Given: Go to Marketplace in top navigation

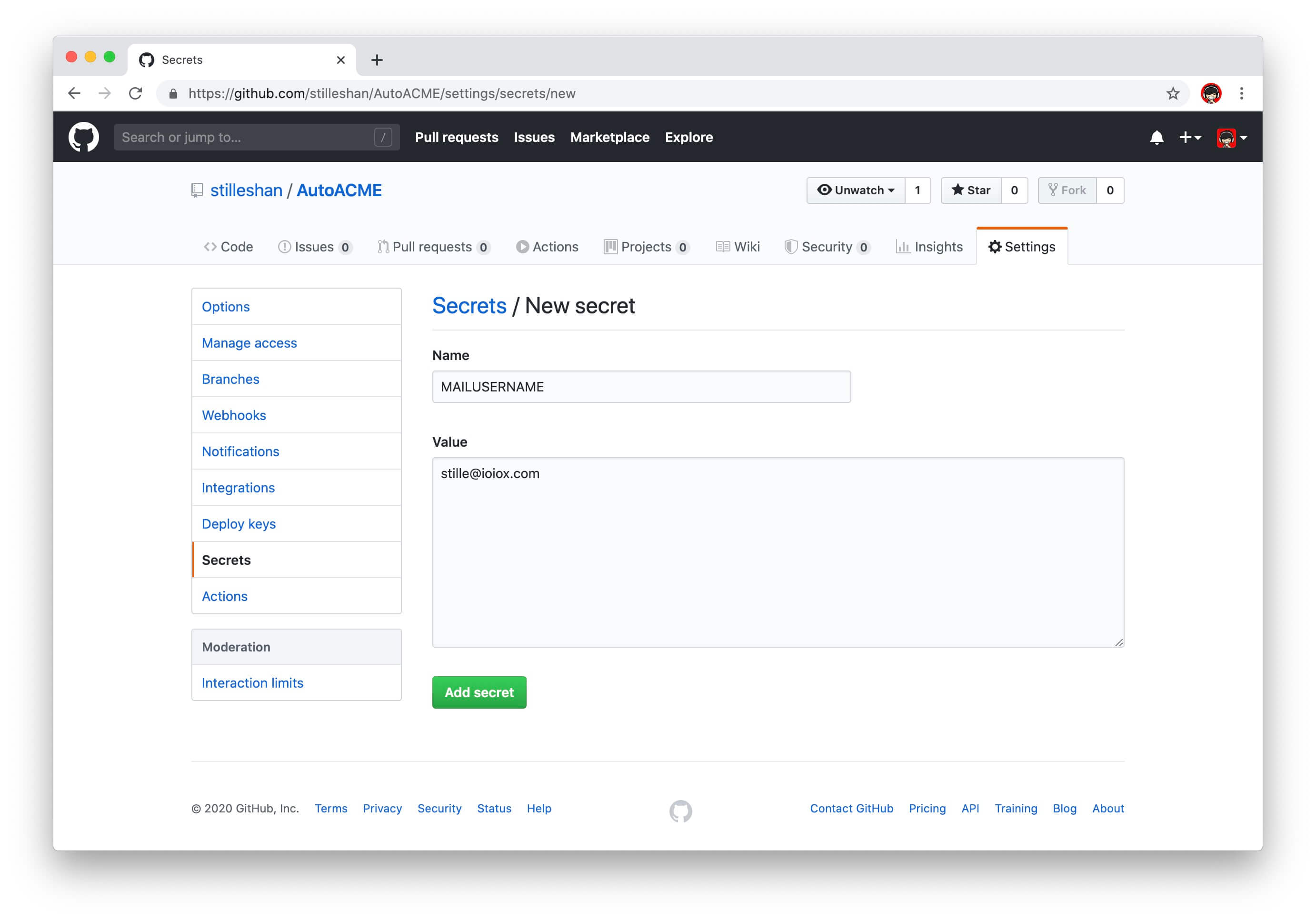Looking at the screenshot, I should point(609,138).
